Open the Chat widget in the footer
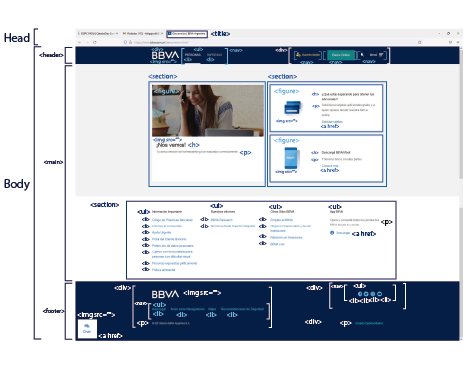The height and width of the screenshot is (376, 465). tap(87, 329)
